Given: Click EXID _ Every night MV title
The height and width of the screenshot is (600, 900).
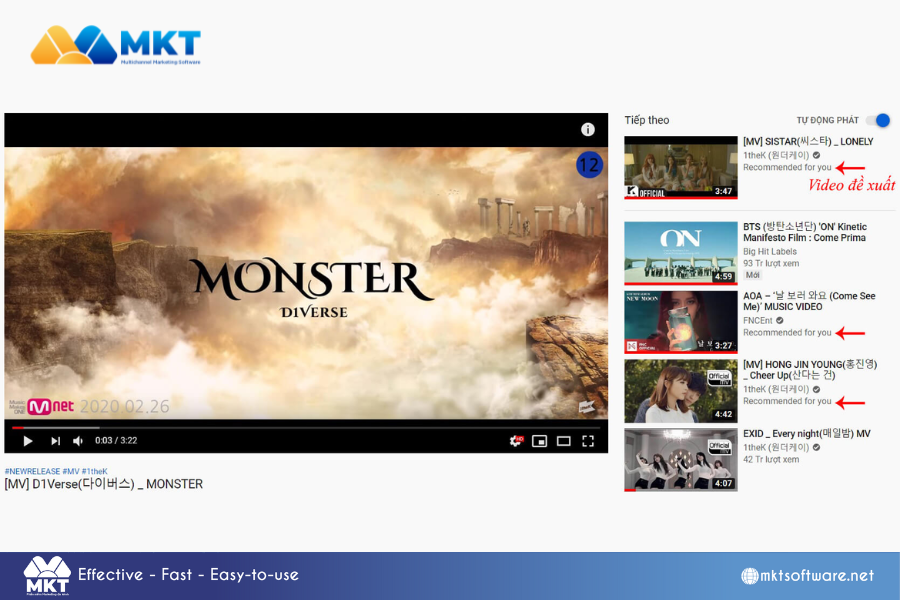Looking at the screenshot, I should pyautogui.click(x=806, y=434).
